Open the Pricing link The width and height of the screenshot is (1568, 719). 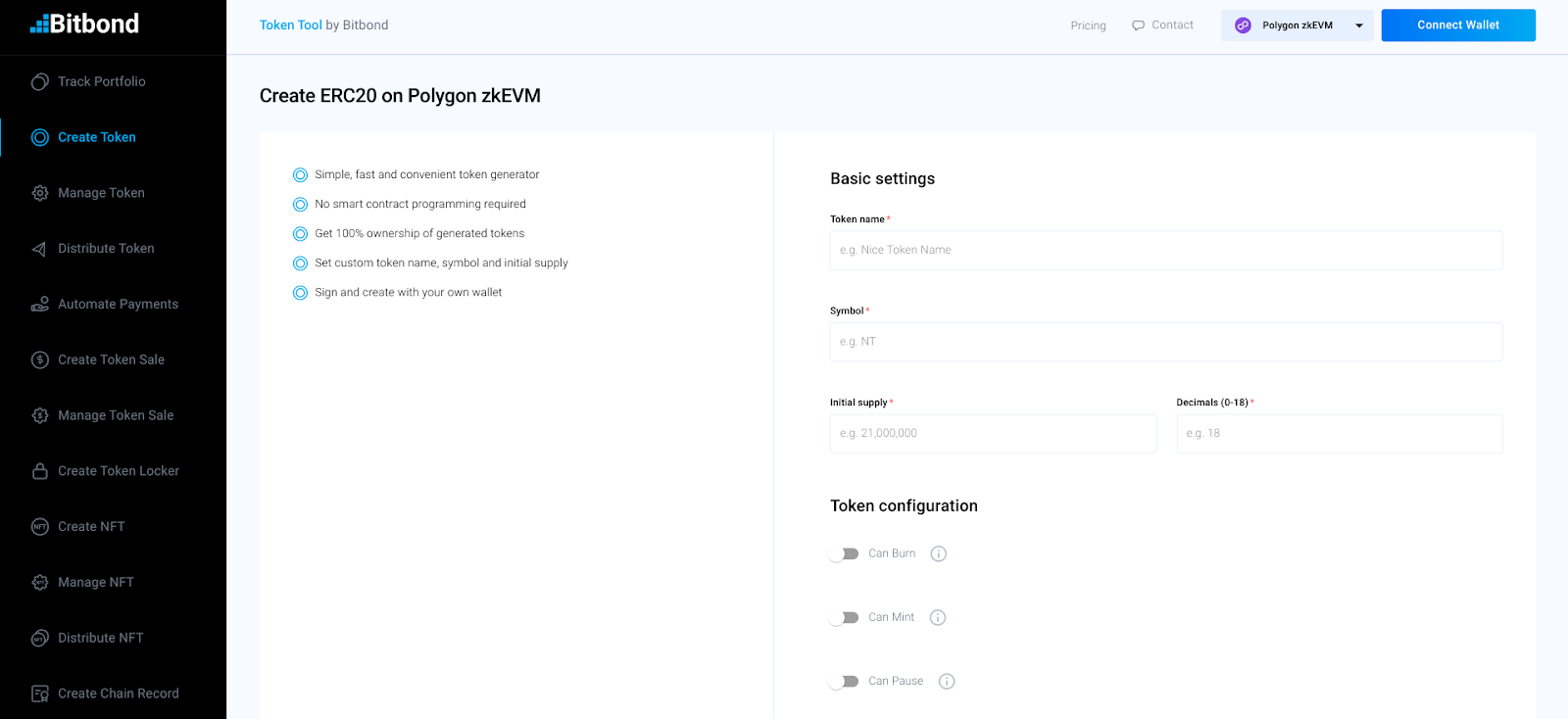click(x=1088, y=25)
